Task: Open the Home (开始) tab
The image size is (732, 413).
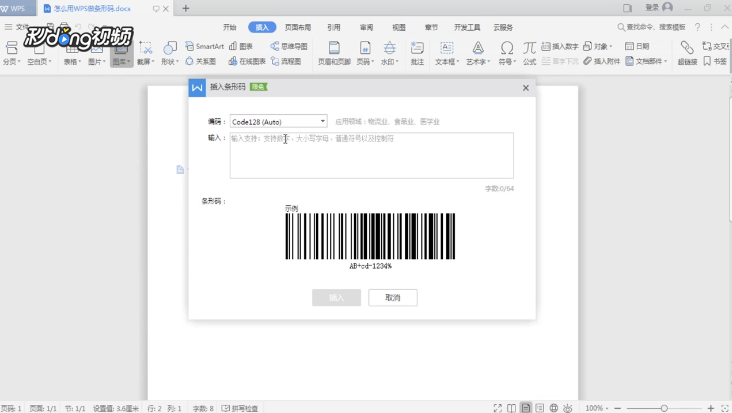Action: tap(229, 27)
